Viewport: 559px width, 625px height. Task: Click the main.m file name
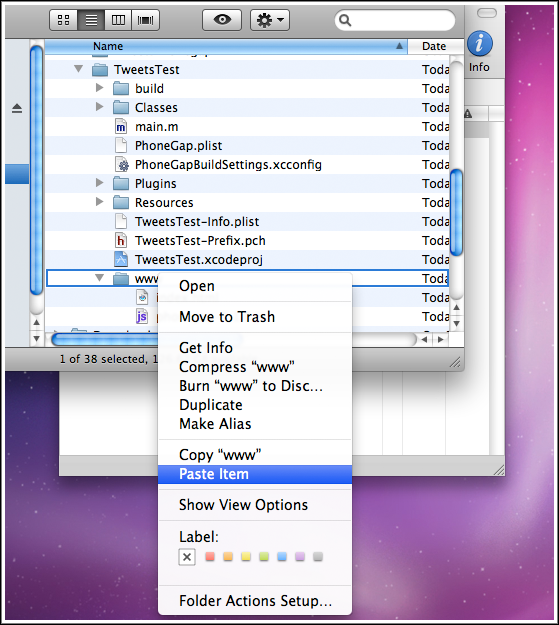coord(157,127)
